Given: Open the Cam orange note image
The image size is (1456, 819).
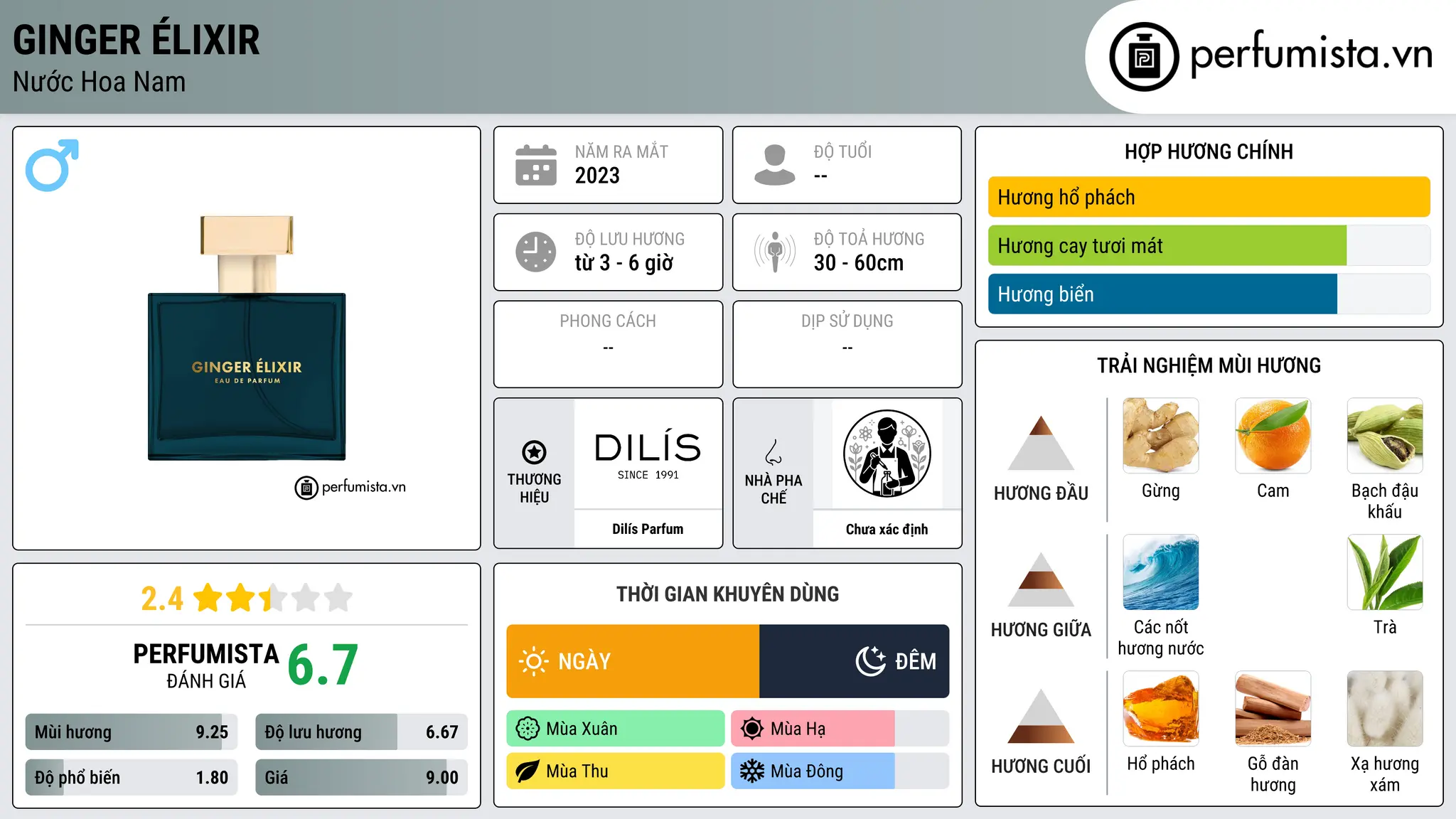Looking at the screenshot, I should pos(1273,436).
